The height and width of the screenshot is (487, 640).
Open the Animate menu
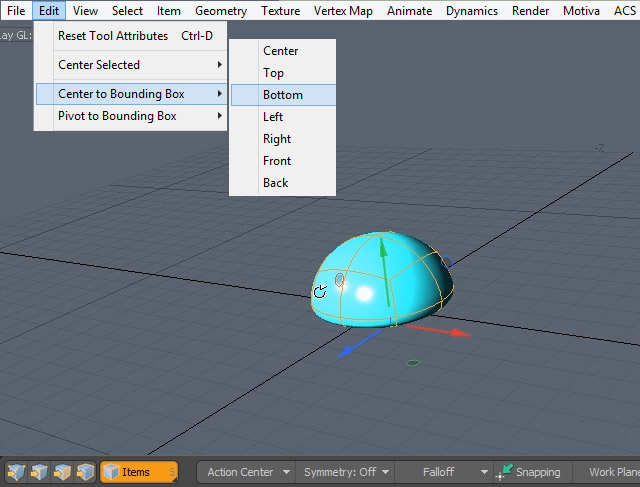[409, 11]
